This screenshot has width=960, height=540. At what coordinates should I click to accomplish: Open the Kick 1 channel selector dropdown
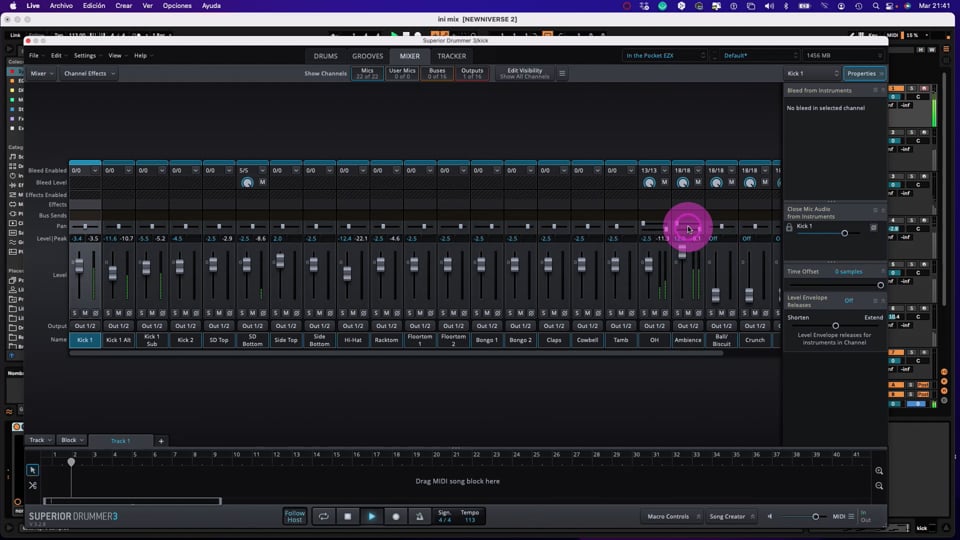(812, 73)
